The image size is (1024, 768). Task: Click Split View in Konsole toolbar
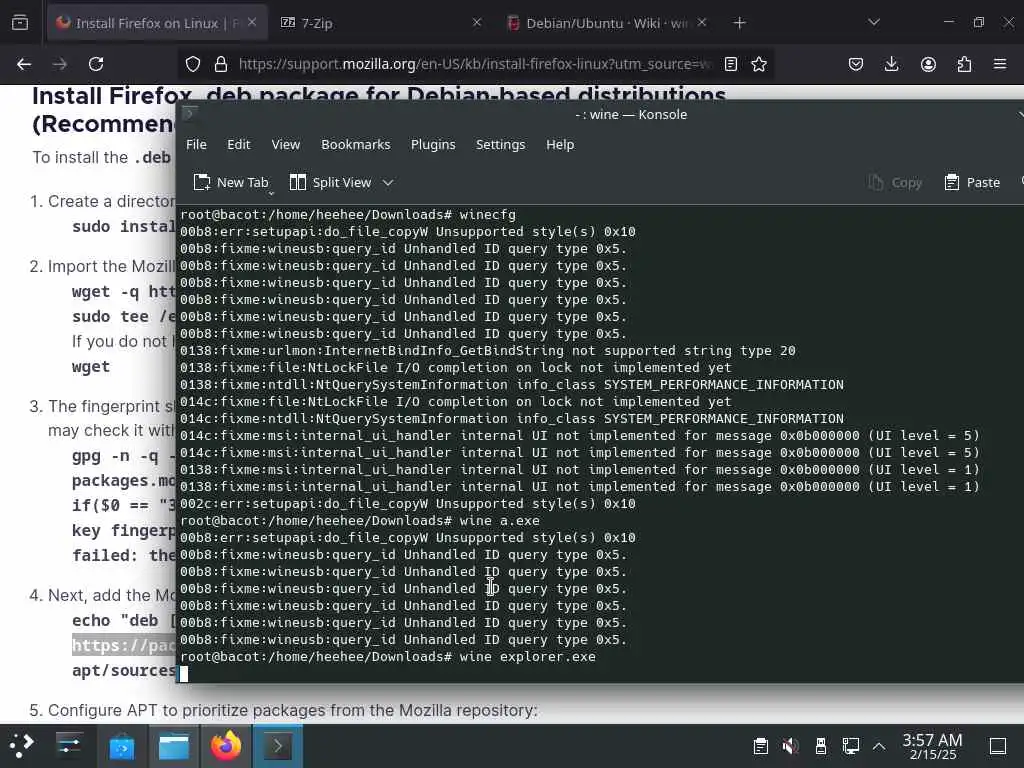pos(330,182)
